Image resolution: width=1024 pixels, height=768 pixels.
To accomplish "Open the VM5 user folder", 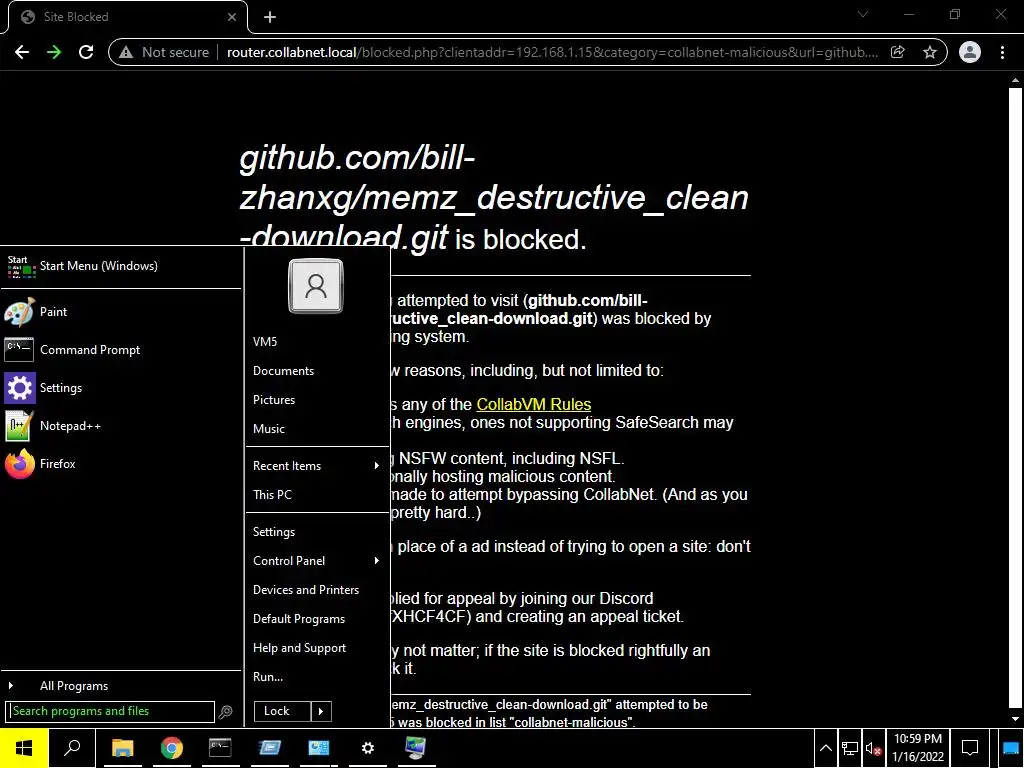I will (x=317, y=342).
